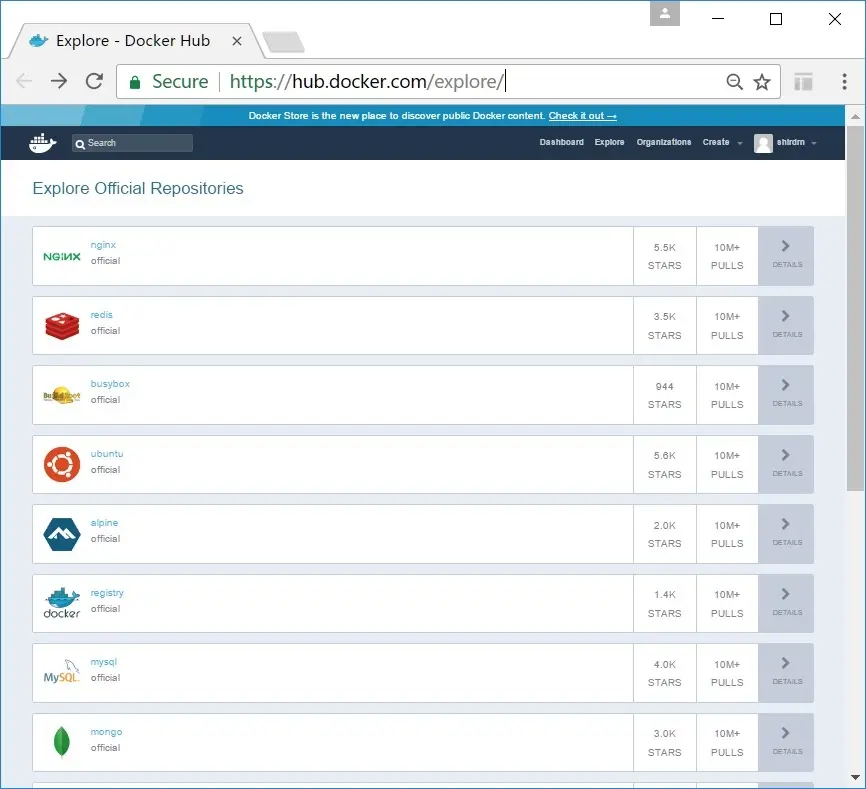Open the busybox repository link

click(110, 384)
